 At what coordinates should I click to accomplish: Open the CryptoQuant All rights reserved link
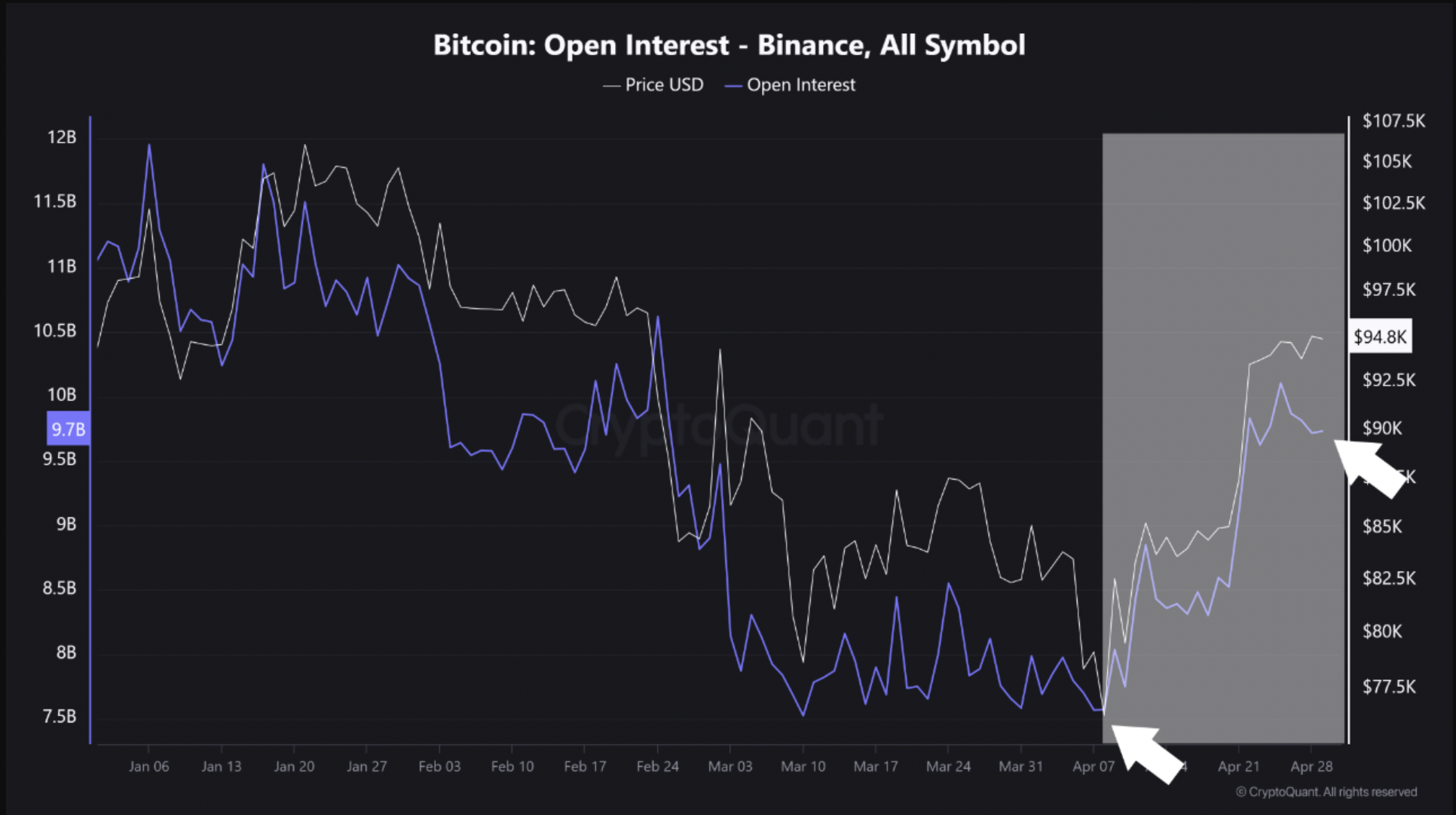1326,792
